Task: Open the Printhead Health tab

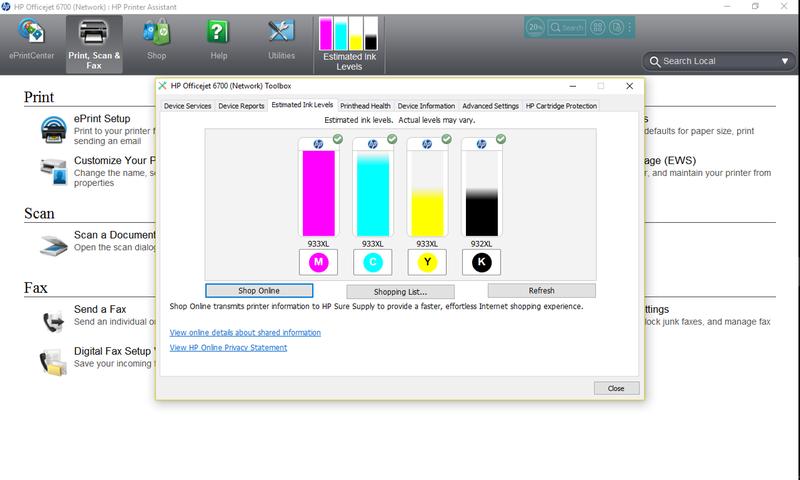Action: point(365,106)
